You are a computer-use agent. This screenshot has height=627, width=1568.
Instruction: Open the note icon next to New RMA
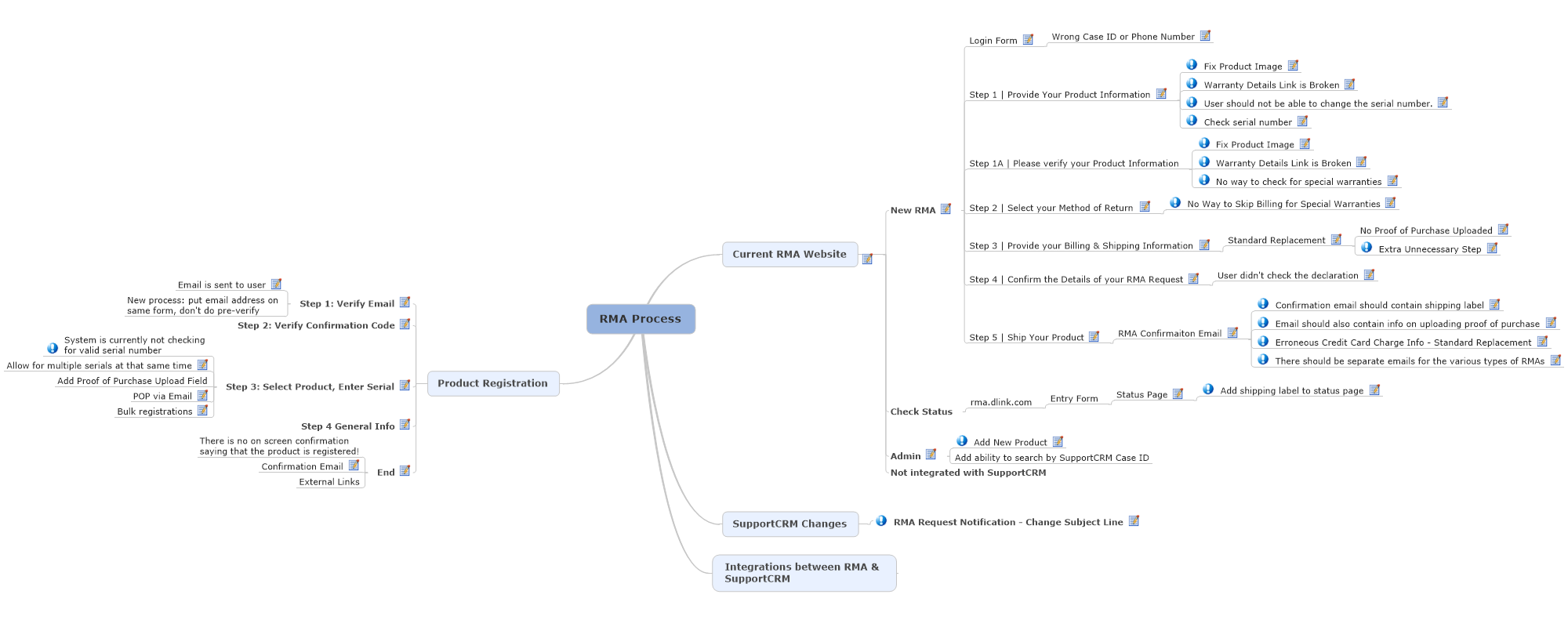946,209
